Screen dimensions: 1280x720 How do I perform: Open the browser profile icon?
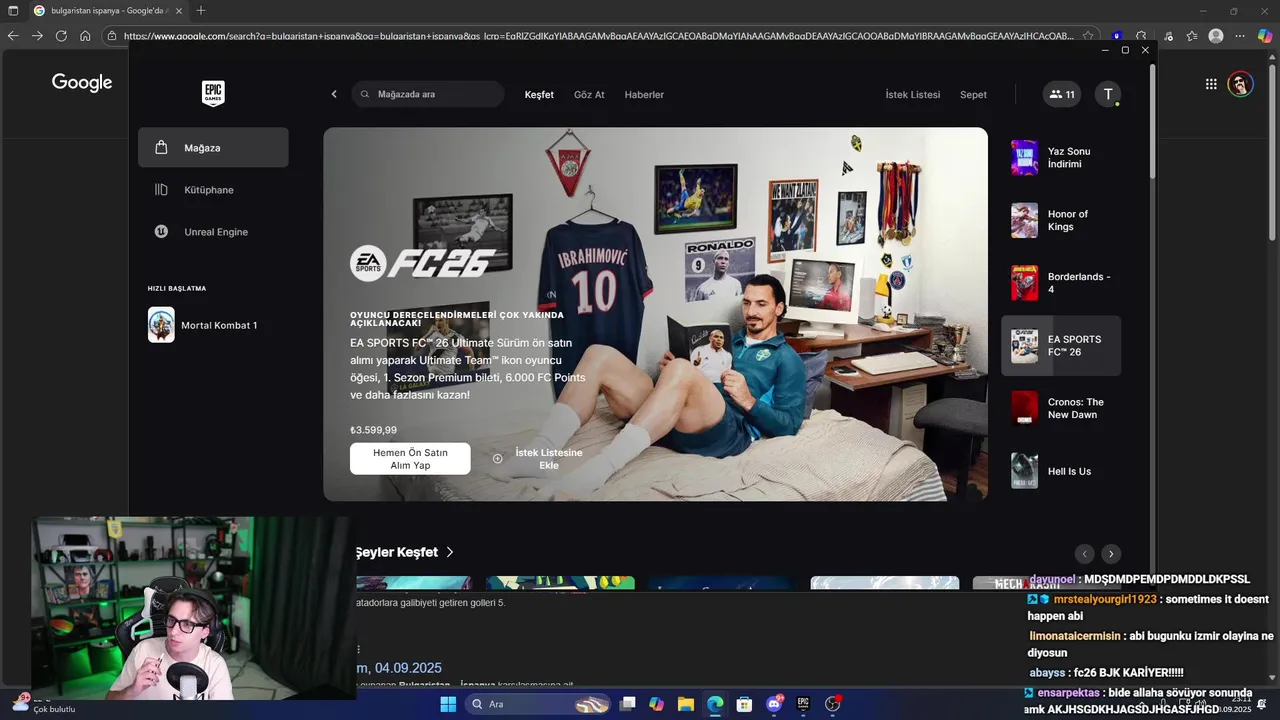coord(1216,36)
